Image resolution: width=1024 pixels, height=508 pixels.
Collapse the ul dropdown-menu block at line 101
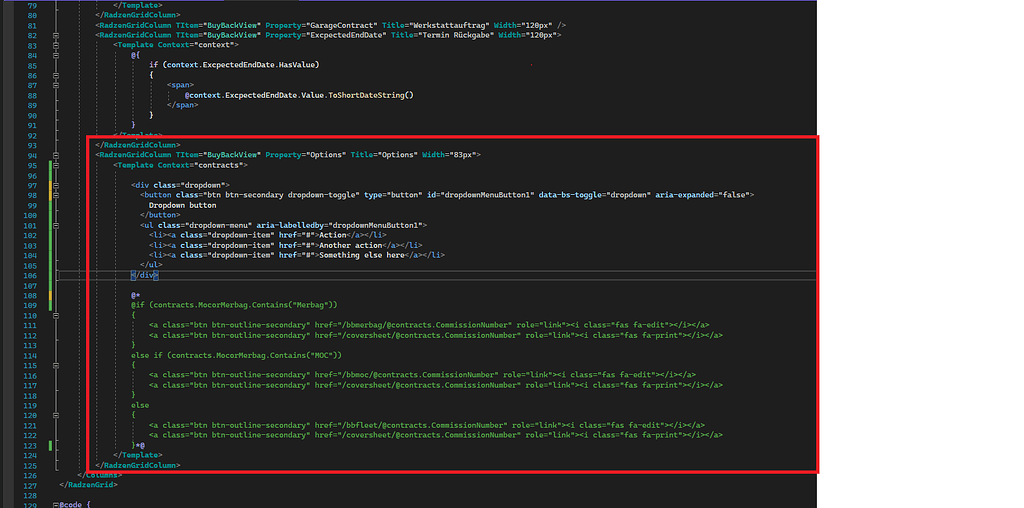[56, 225]
